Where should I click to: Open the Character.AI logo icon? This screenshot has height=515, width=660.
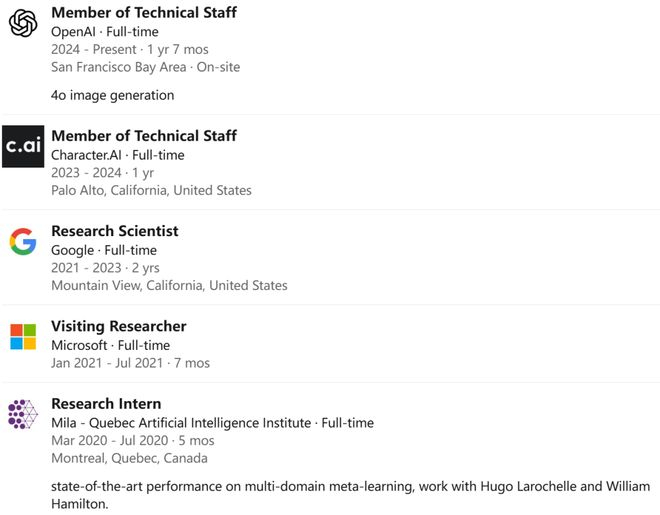pos(23,147)
